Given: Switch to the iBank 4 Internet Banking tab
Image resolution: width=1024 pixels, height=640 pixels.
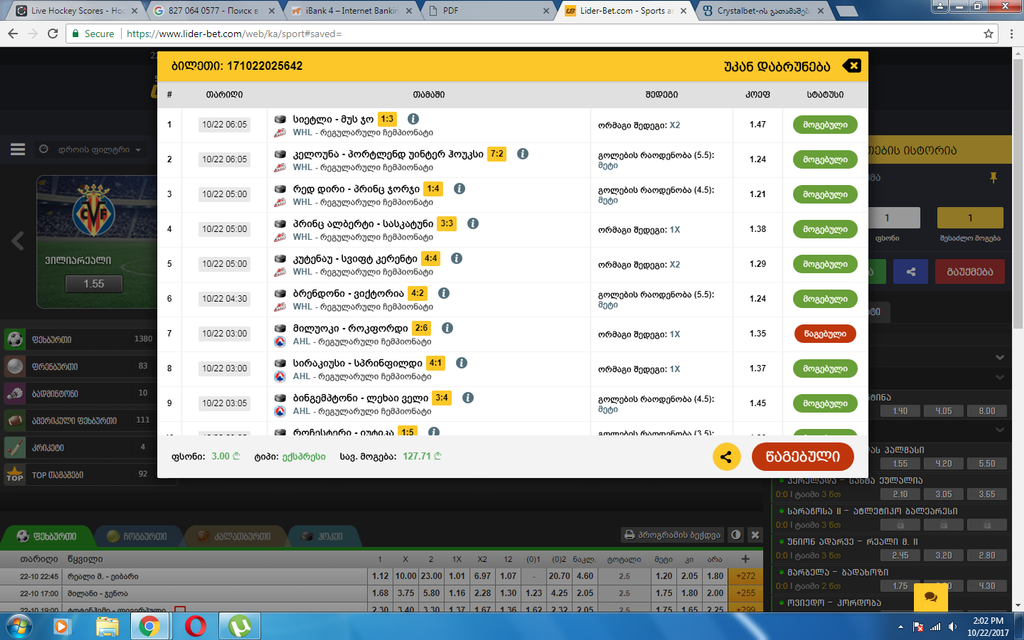Looking at the screenshot, I should coord(351,11).
